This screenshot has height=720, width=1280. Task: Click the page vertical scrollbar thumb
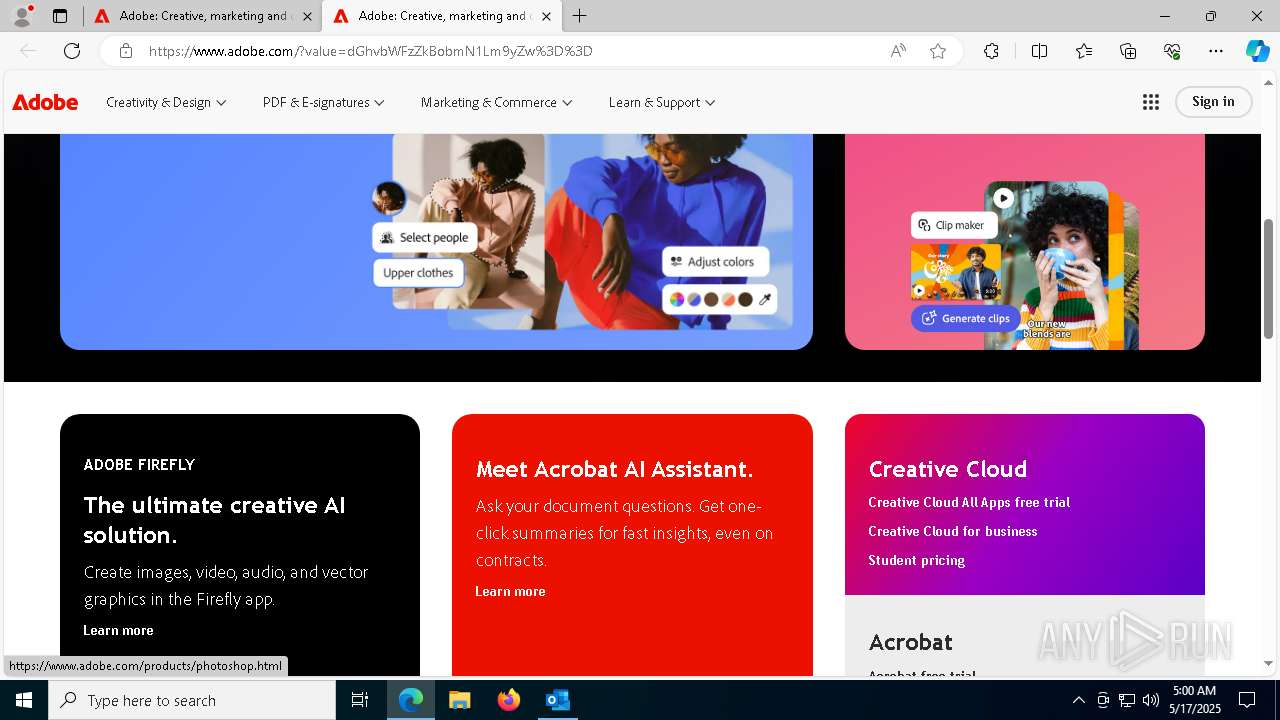pos(1269,278)
